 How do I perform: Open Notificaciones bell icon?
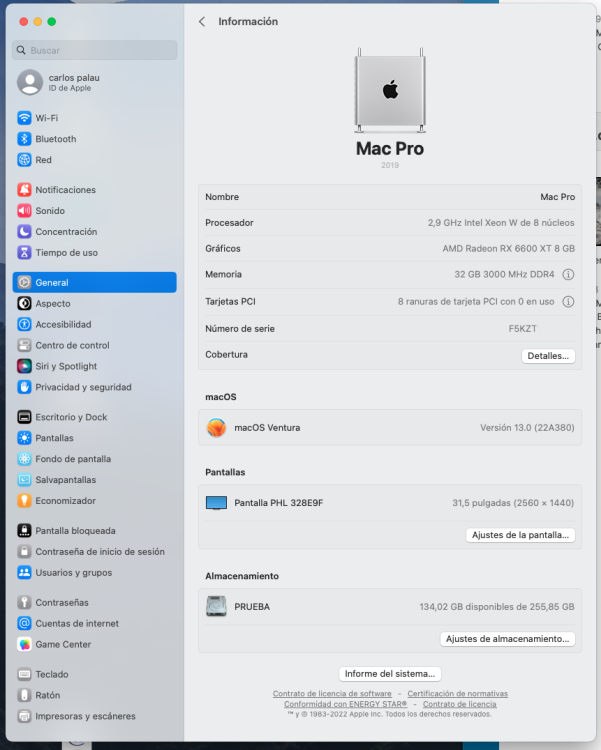[24, 190]
